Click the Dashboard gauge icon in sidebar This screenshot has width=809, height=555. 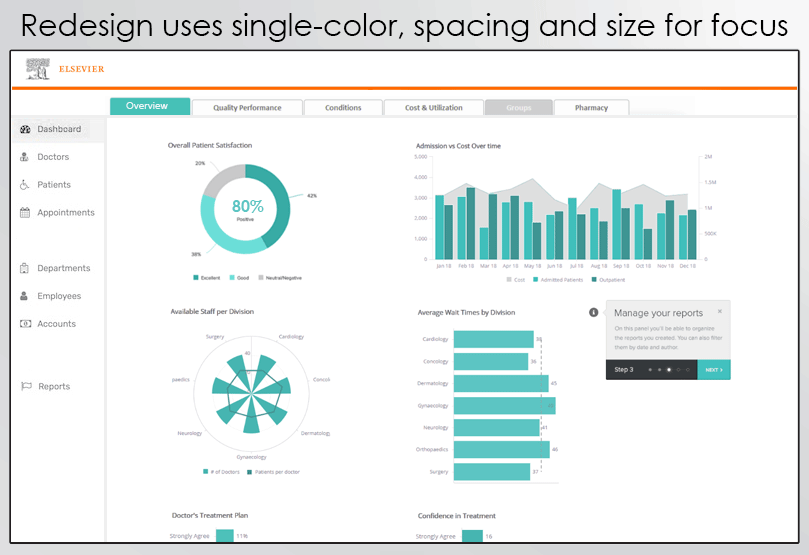point(25,129)
